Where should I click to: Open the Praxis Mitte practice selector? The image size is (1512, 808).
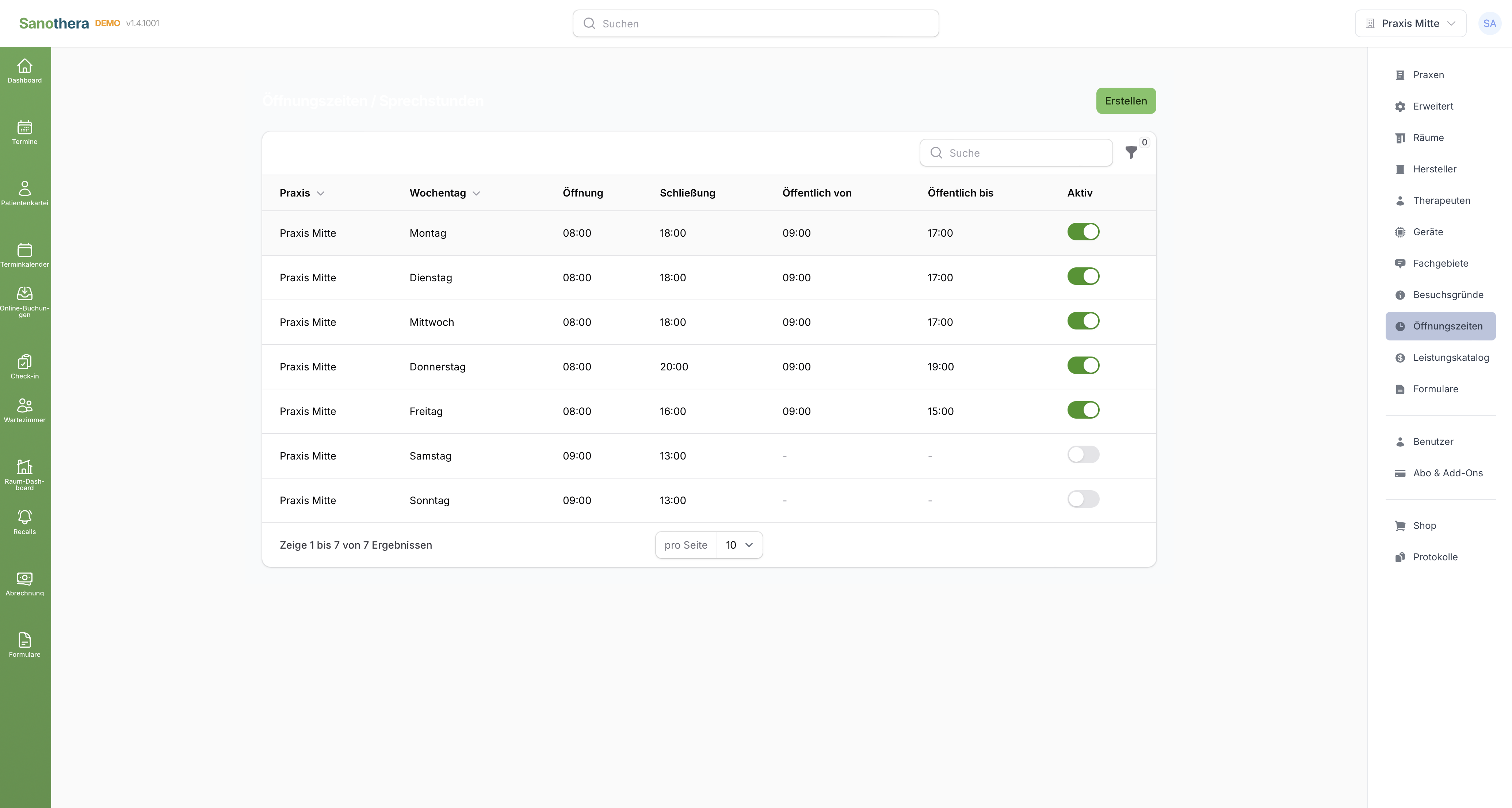(x=1410, y=23)
